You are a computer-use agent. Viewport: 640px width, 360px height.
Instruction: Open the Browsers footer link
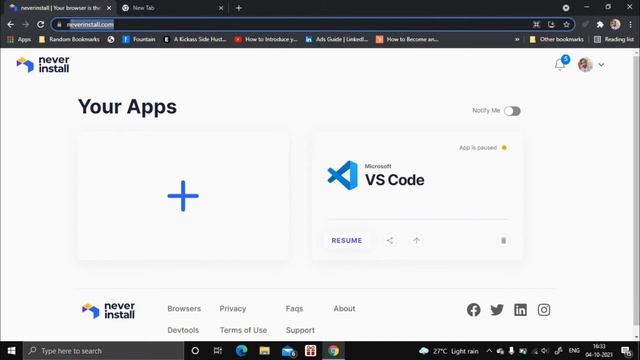coord(184,309)
